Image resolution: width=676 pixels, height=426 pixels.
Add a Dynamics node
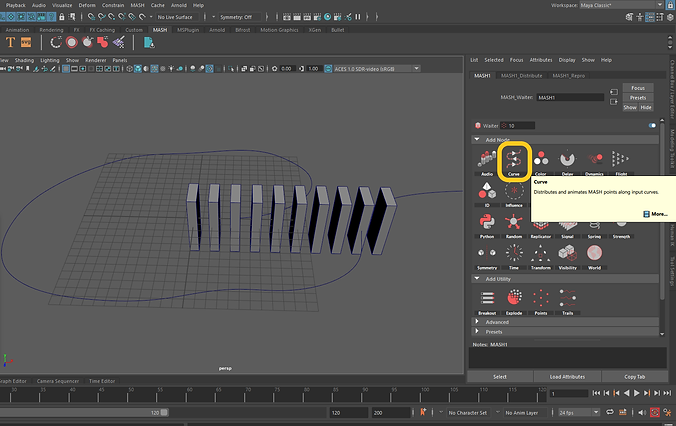tap(594, 162)
